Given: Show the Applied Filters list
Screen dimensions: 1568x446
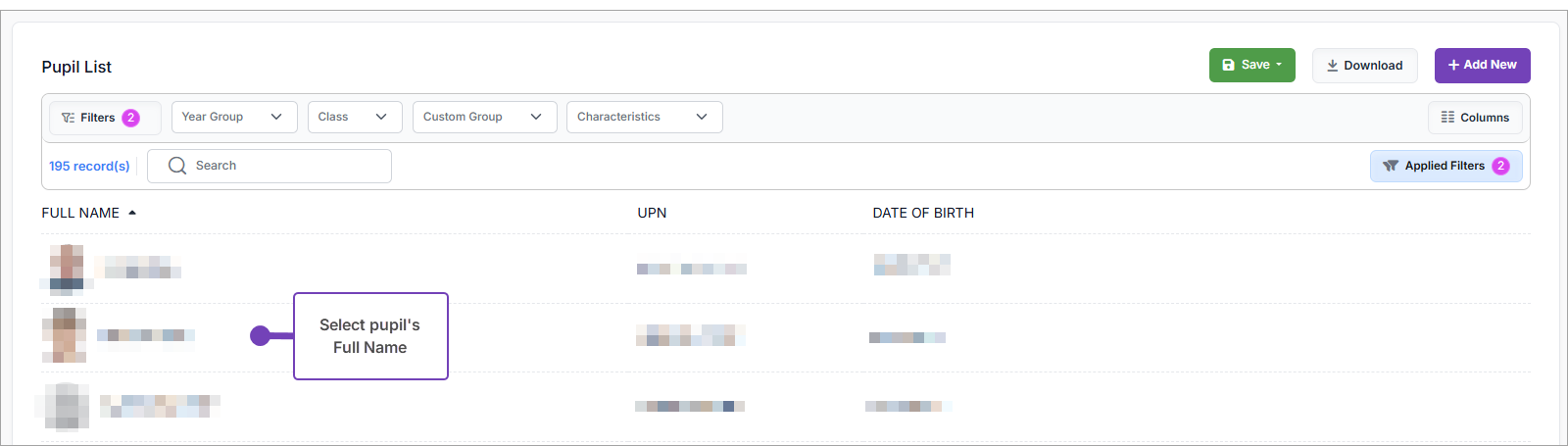Looking at the screenshot, I should coord(1445,166).
